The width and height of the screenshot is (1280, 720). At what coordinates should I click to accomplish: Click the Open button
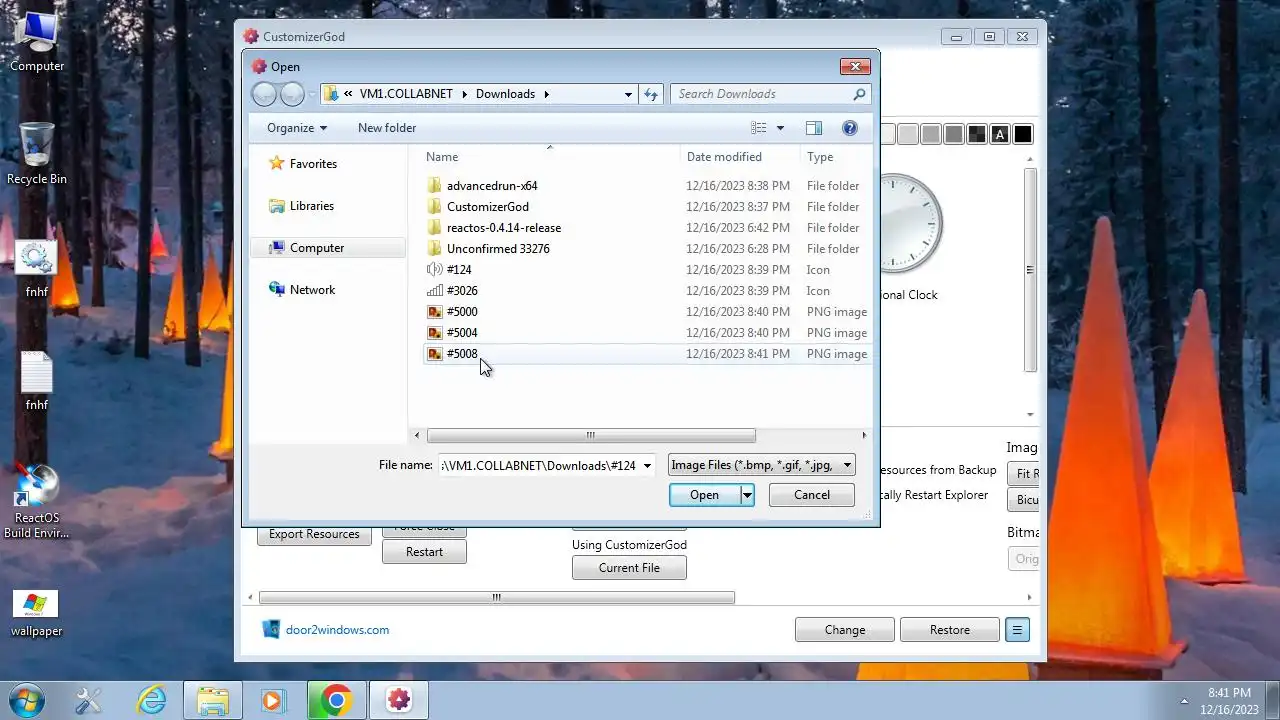pos(704,494)
